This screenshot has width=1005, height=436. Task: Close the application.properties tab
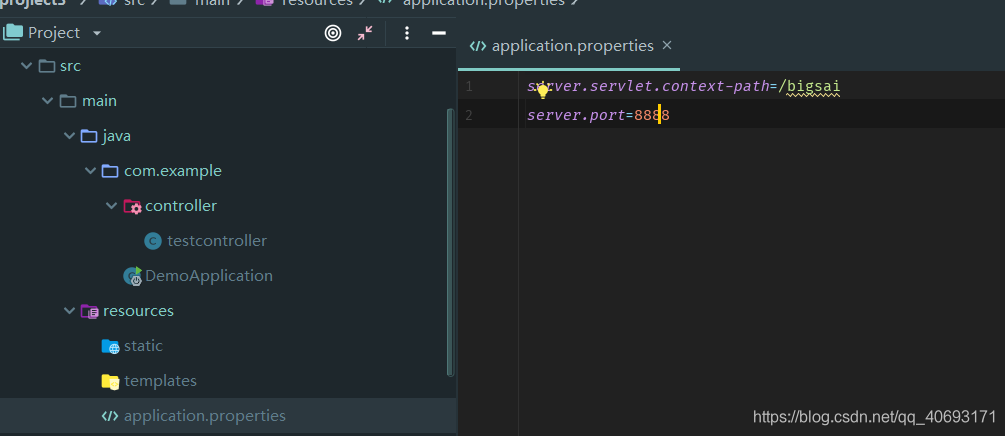pyautogui.click(x=667, y=46)
